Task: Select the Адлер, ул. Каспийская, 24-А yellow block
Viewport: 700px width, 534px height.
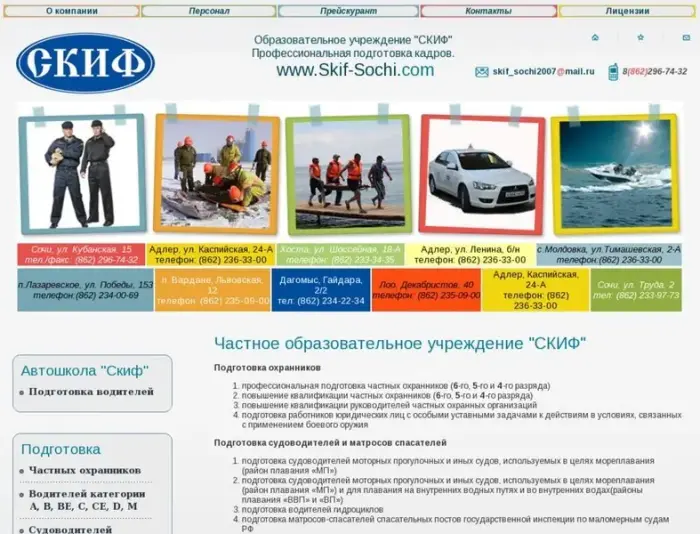Action: tap(211, 254)
